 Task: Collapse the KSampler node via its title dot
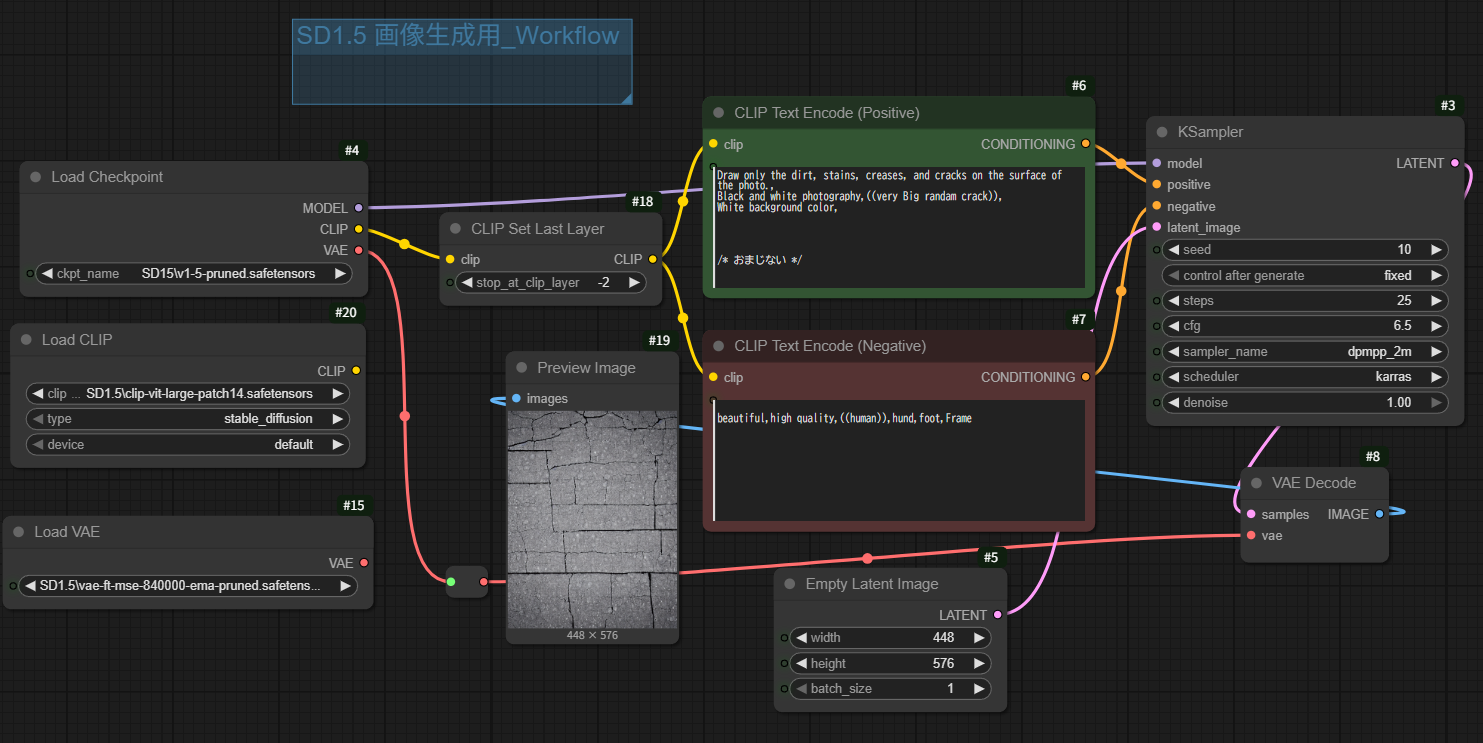pos(1162,132)
